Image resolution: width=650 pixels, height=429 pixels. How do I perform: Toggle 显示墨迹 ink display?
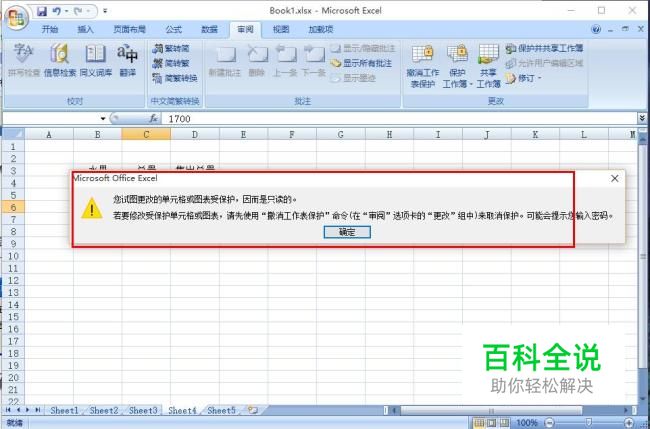click(353, 78)
